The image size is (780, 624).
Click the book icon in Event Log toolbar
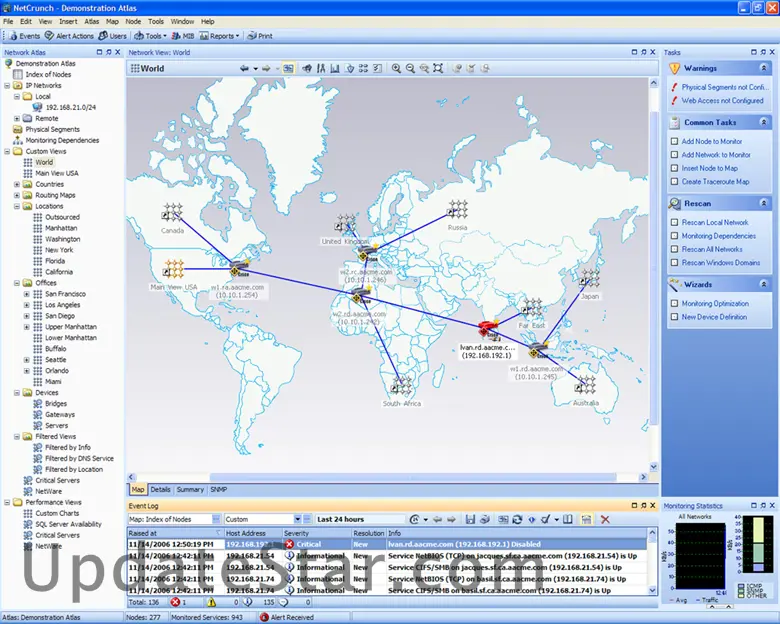click(568, 520)
